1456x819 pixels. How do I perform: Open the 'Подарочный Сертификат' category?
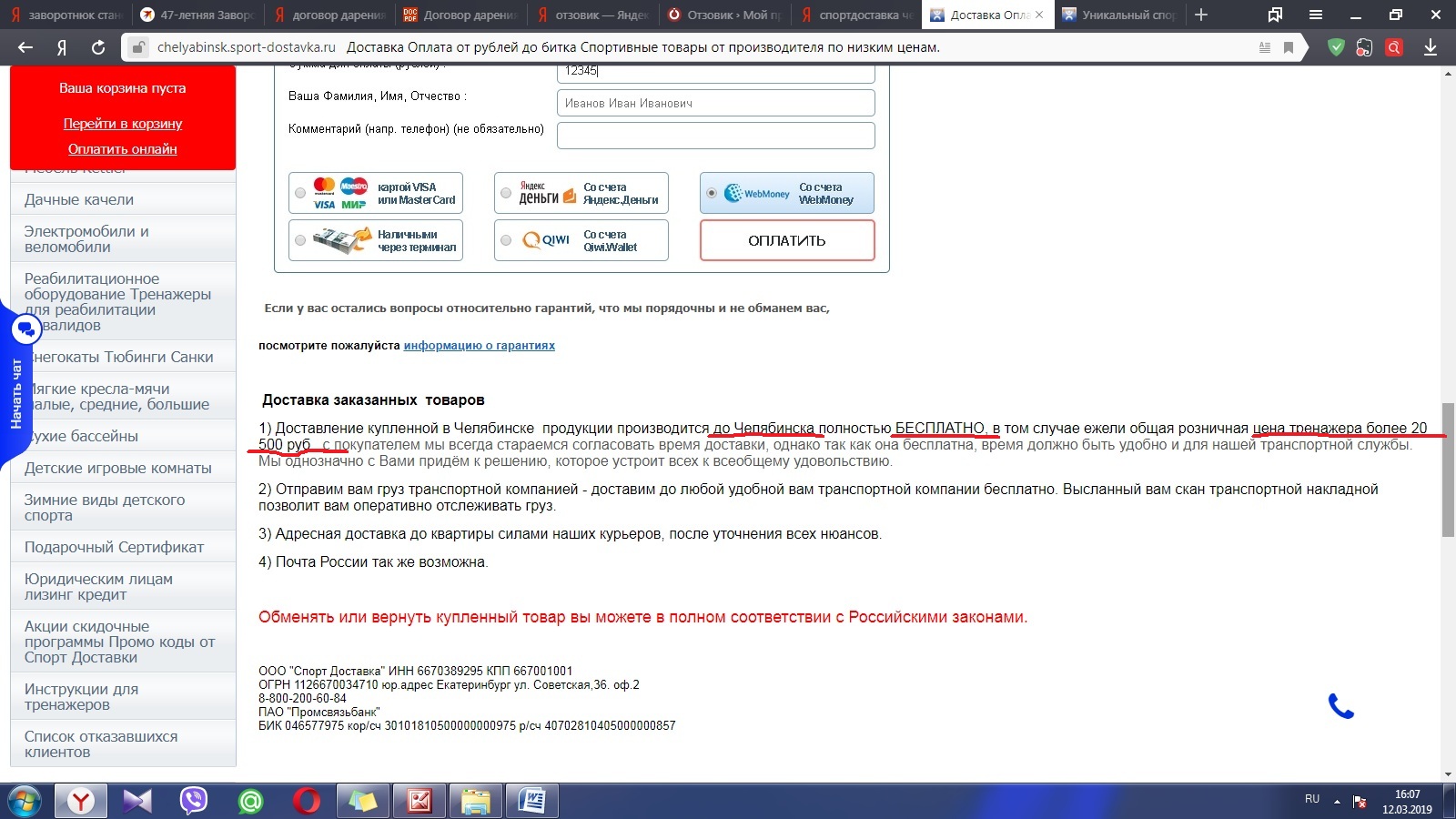coord(123,547)
